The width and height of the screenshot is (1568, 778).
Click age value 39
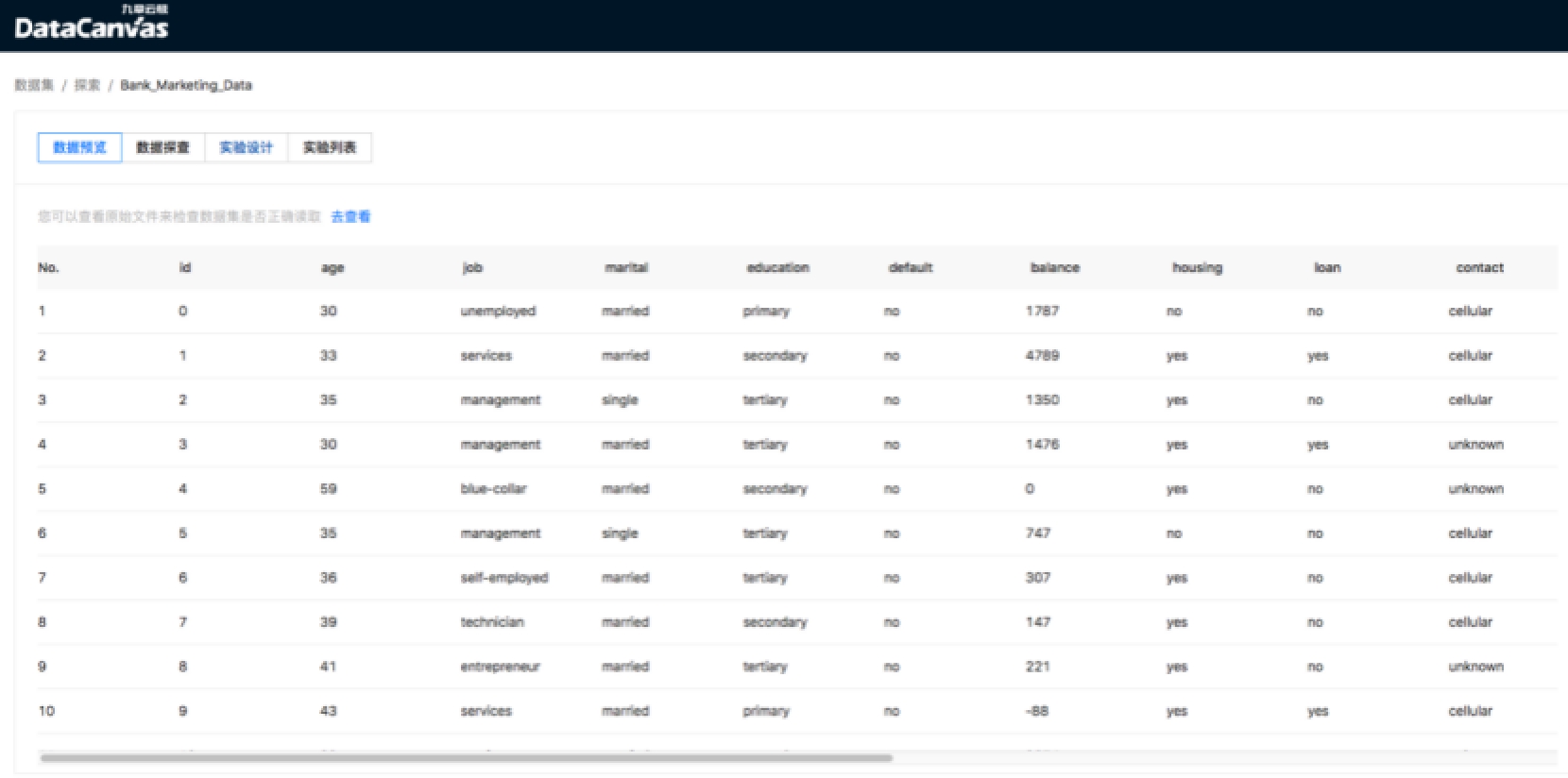[x=328, y=622]
